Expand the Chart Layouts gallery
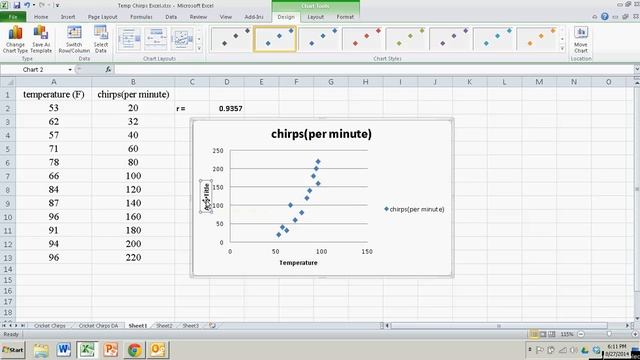Screen dimensions: 640x360 tap(199, 49)
